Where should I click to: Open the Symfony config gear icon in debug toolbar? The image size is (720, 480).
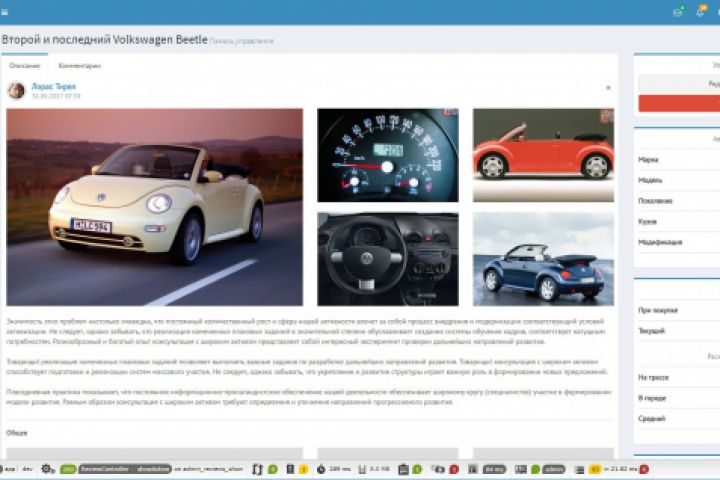click(47, 469)
